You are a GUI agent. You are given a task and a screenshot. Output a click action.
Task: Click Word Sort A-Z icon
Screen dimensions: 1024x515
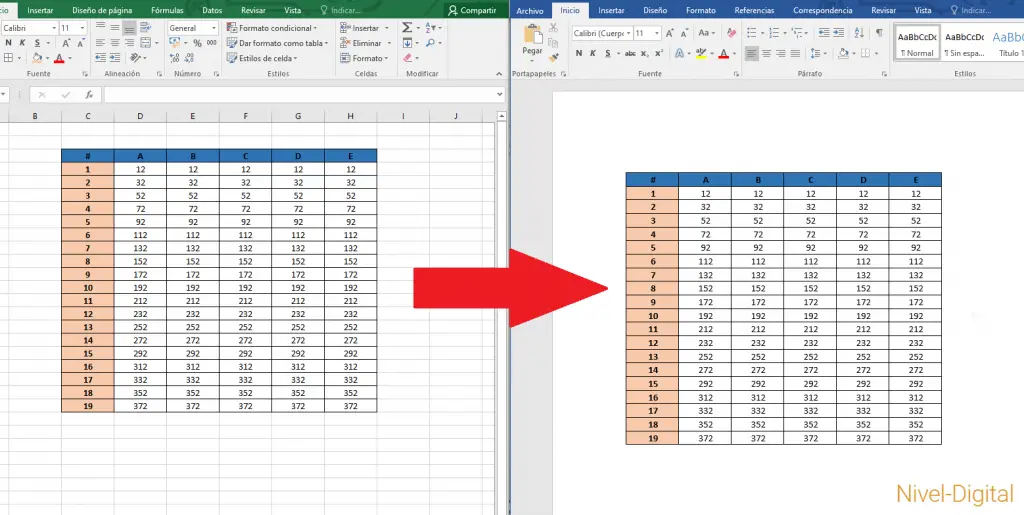[859, 33]
